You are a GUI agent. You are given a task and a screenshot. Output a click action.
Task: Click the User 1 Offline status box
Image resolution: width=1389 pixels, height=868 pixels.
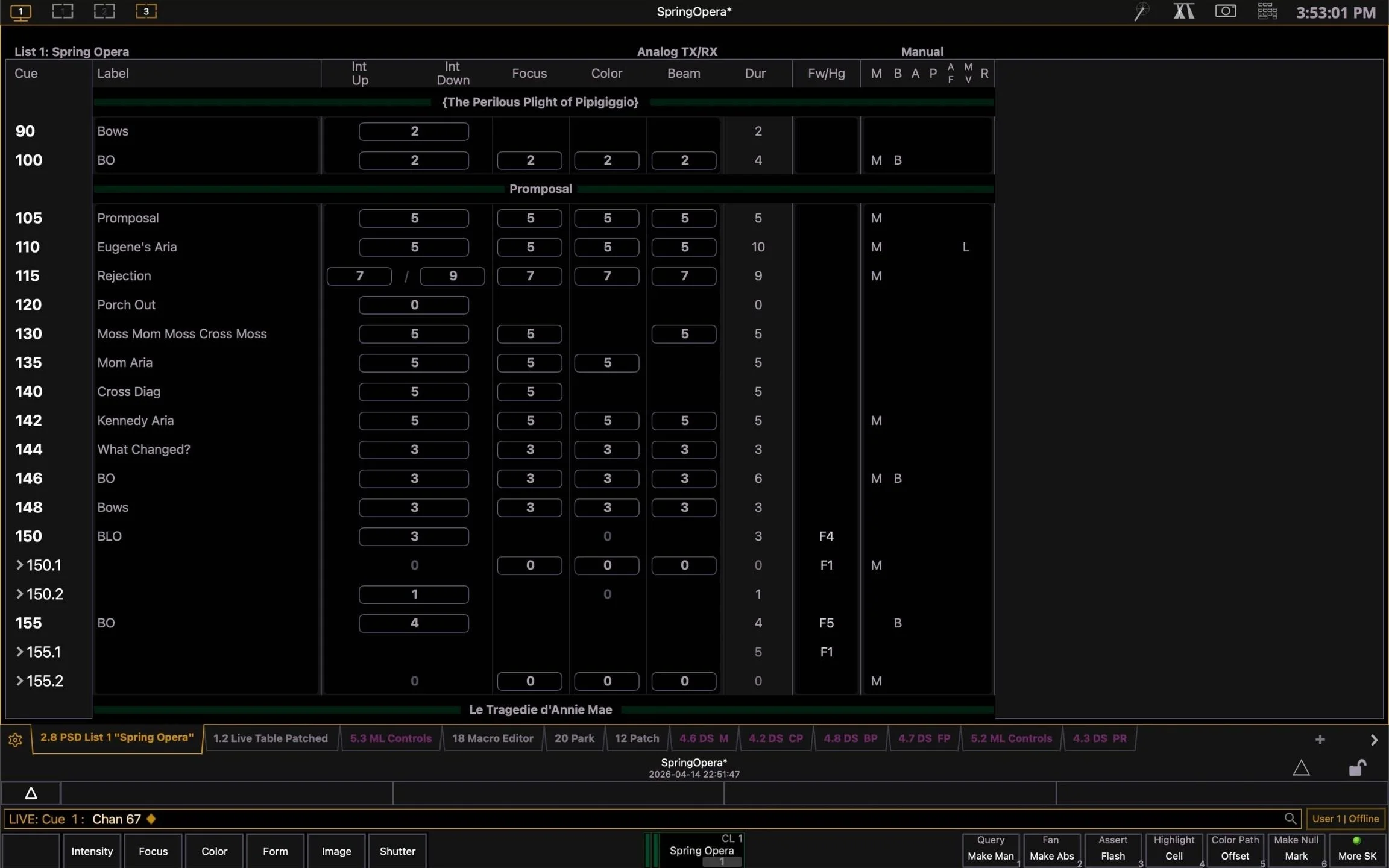pos(1345,819)
